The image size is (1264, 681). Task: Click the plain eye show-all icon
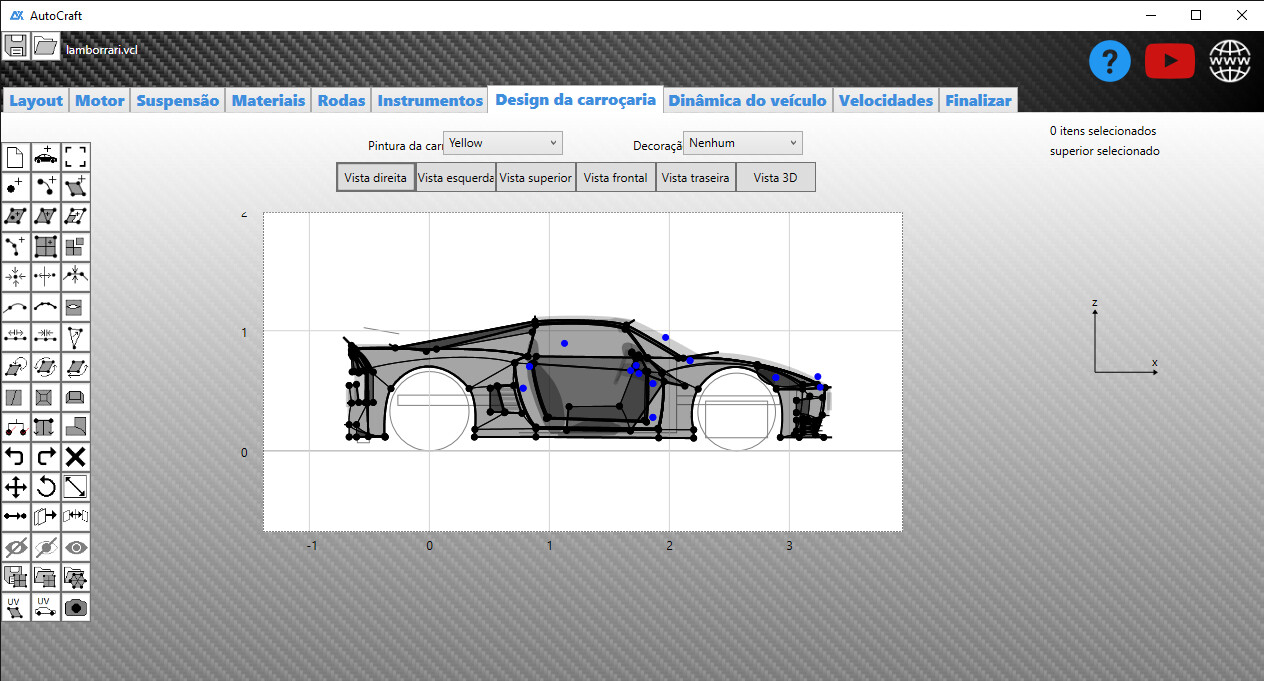[76, 547]
